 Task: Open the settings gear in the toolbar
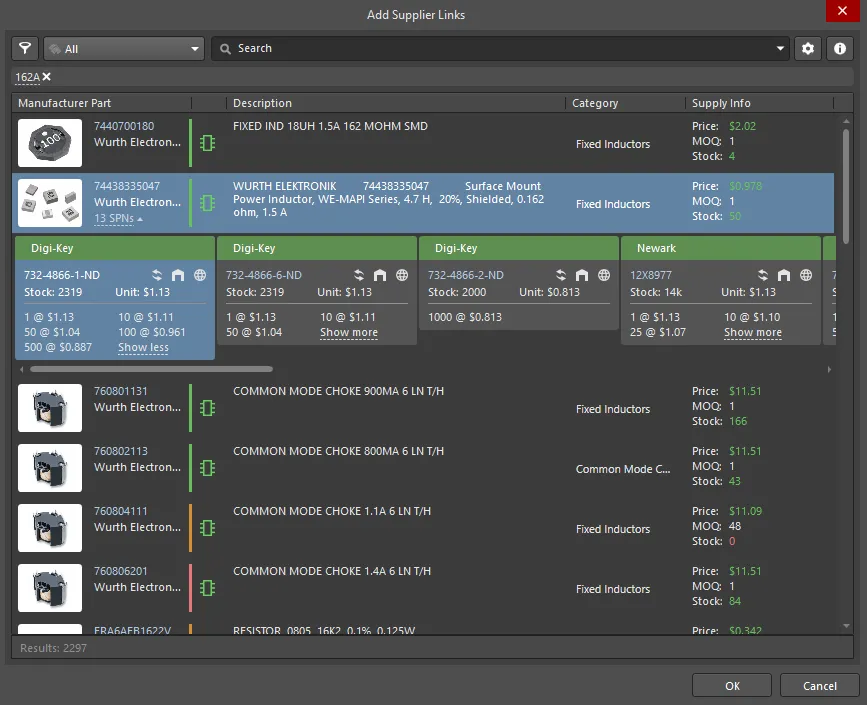point(807,48)
